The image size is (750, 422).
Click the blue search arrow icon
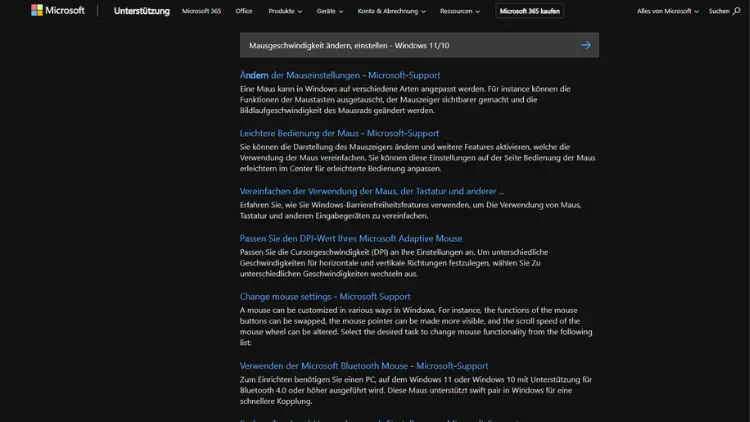click(x=586, y=45)
